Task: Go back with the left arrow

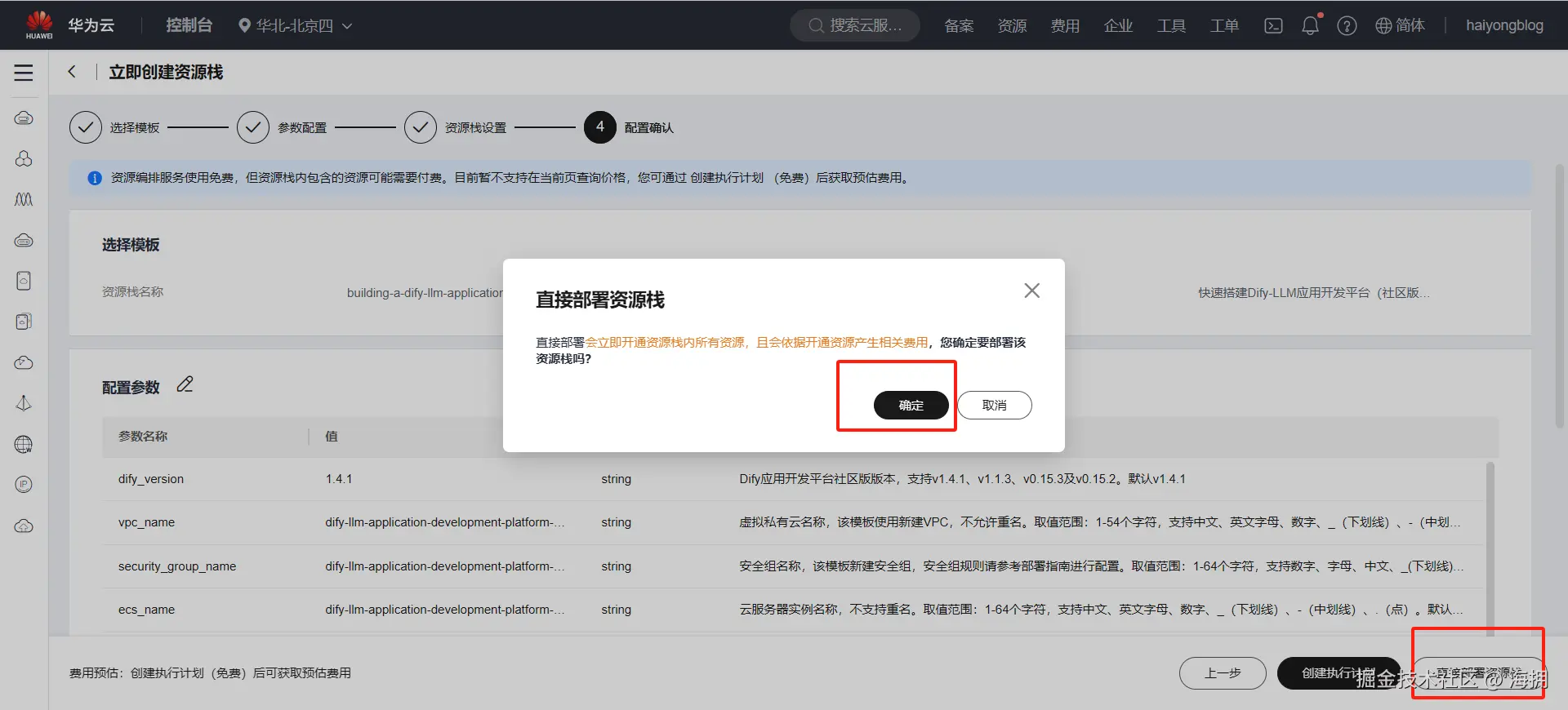Action: pos(72,72)
